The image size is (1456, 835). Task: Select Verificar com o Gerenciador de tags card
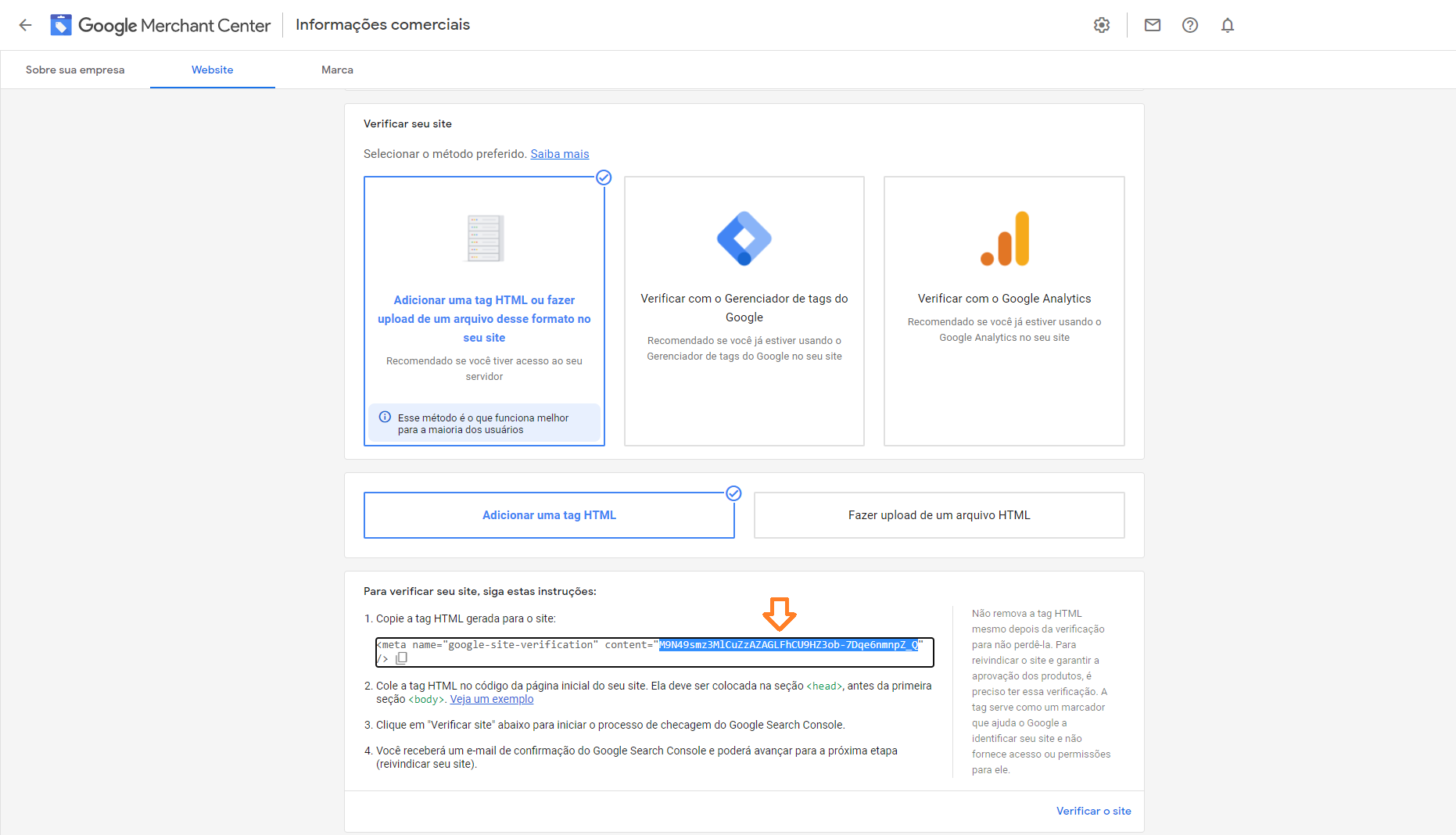[744, 311]
